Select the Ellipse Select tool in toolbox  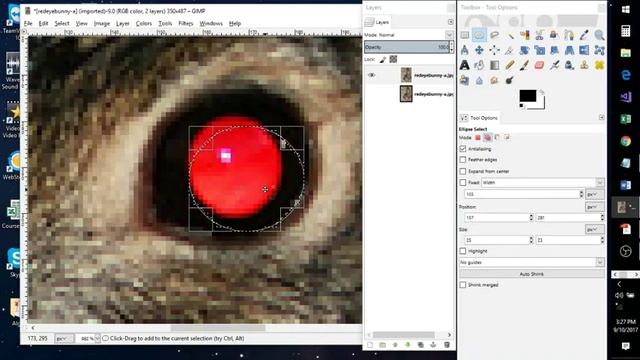coord(479,36)
